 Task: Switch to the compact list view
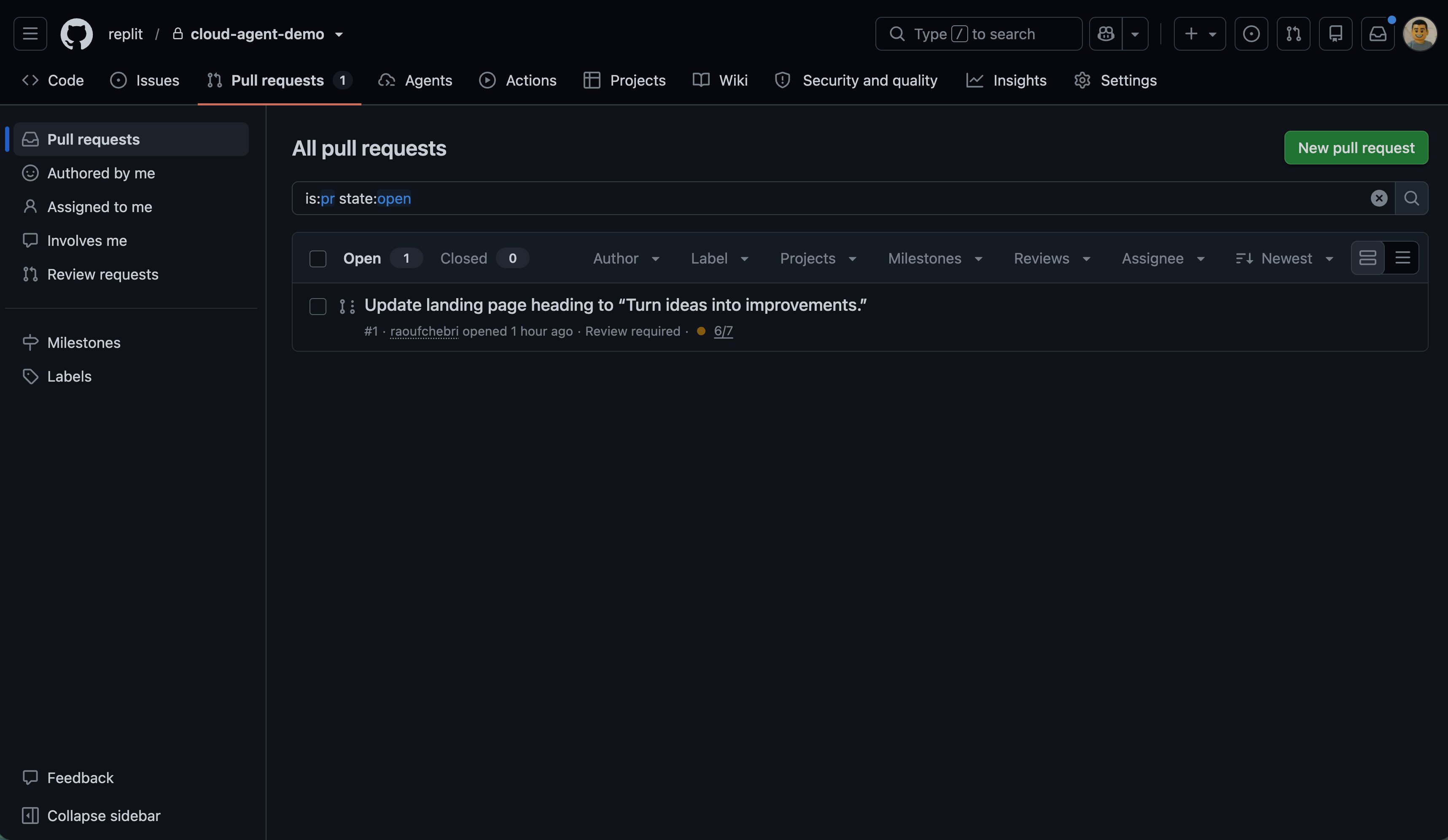[1402, 258]
